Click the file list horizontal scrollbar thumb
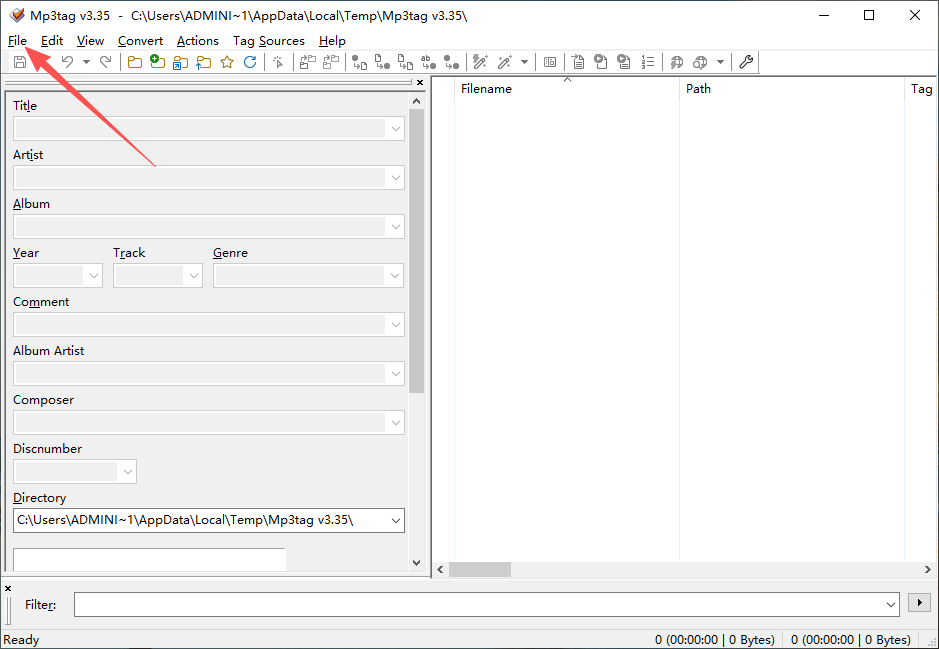Viewport: 939px width, 649px height. [480, 569]
